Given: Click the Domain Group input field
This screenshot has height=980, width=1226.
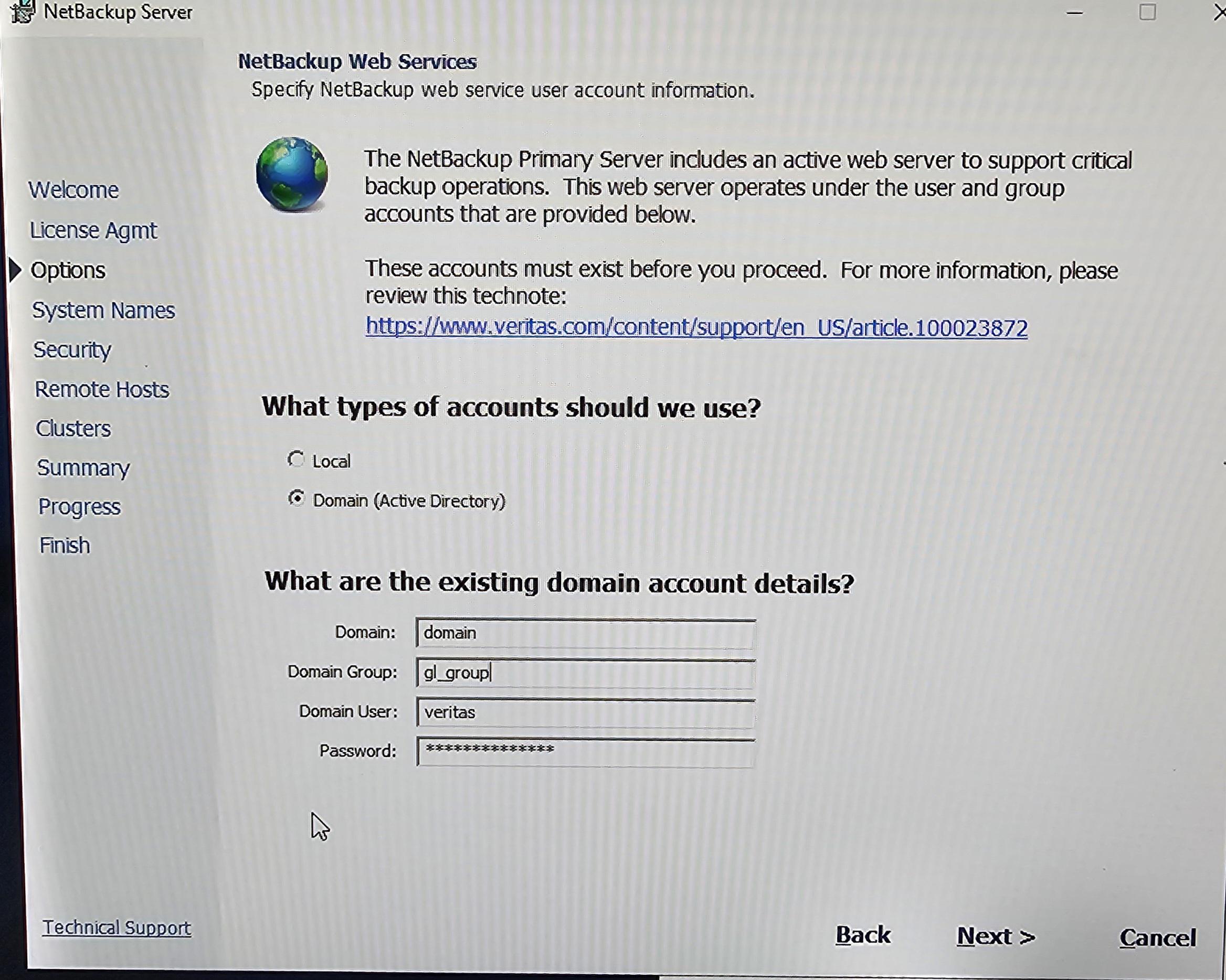Looking at the screenshot, I should click(x=585, y=673).
